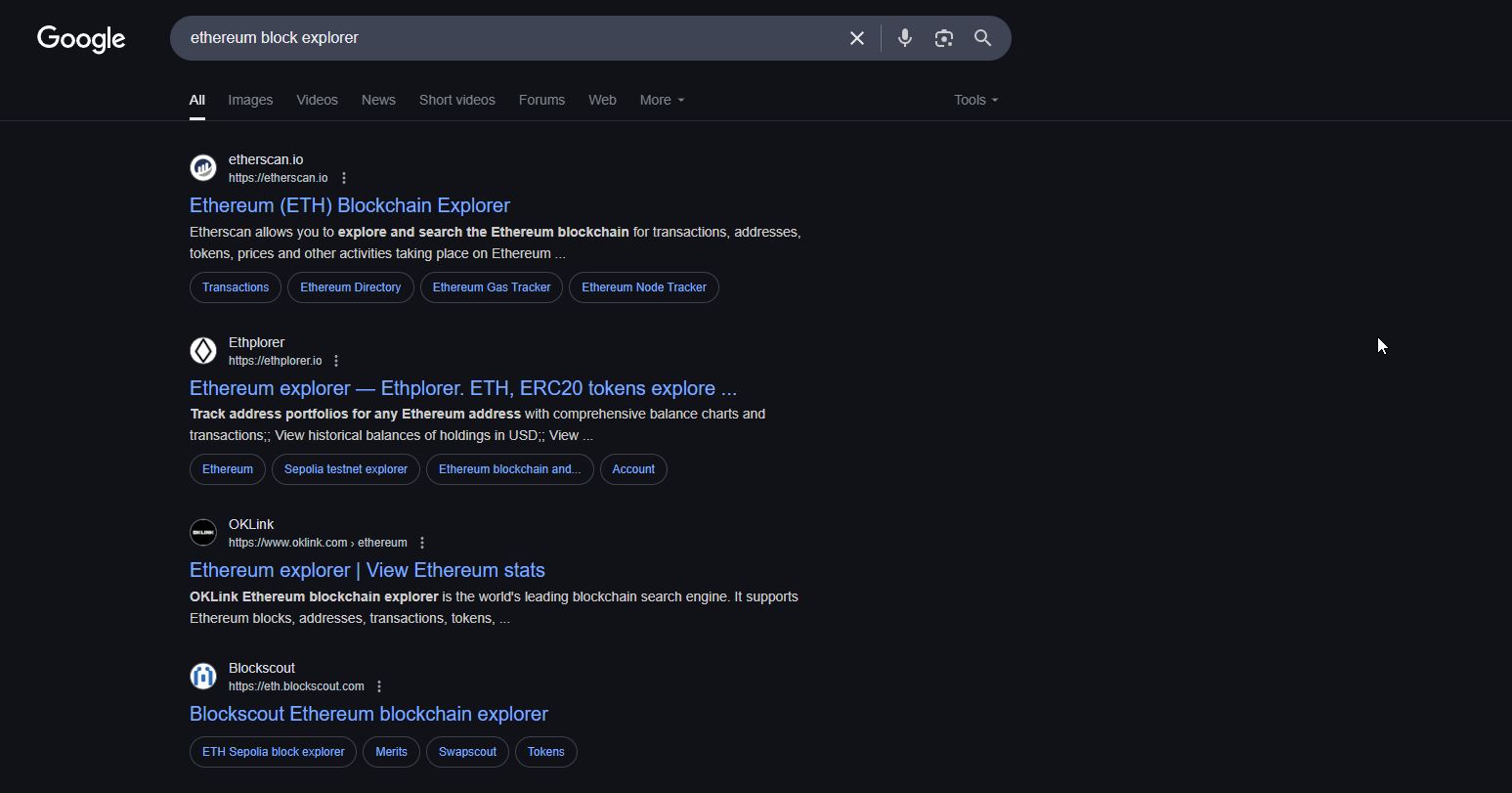Image resolution: width=1512 pixels, height=793 pixels.
Task: Click the Tokens chip
Action: click(546, 752)
